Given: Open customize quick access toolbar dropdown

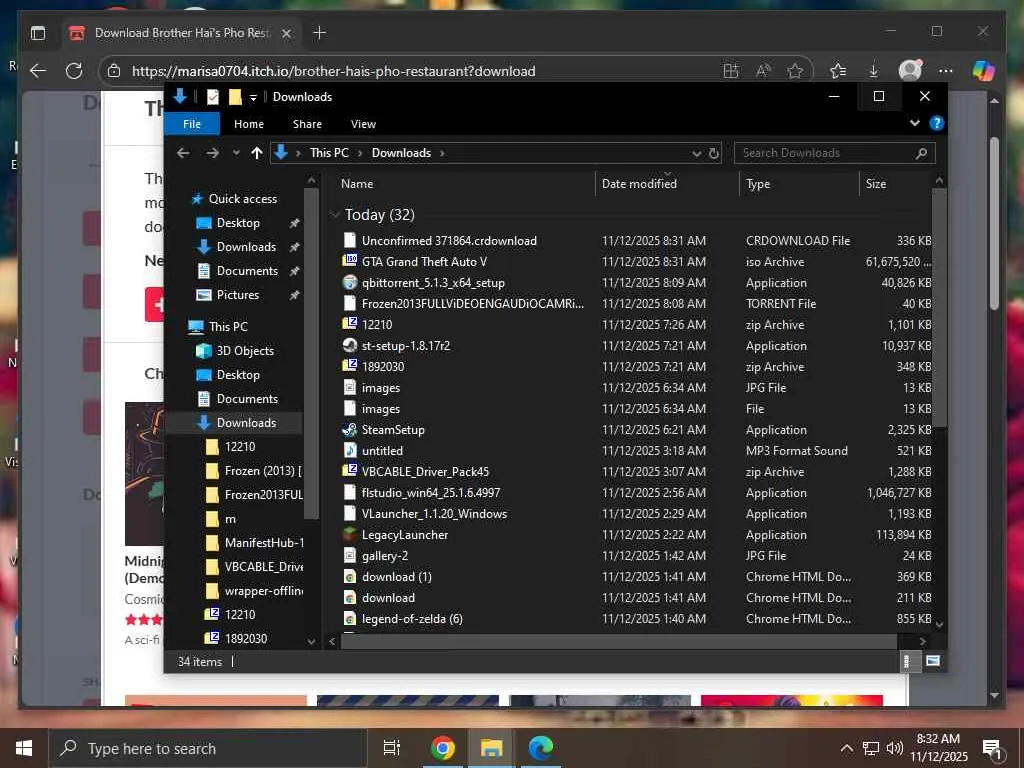Looking at the screenshot, I should click(x=253, y=97).
